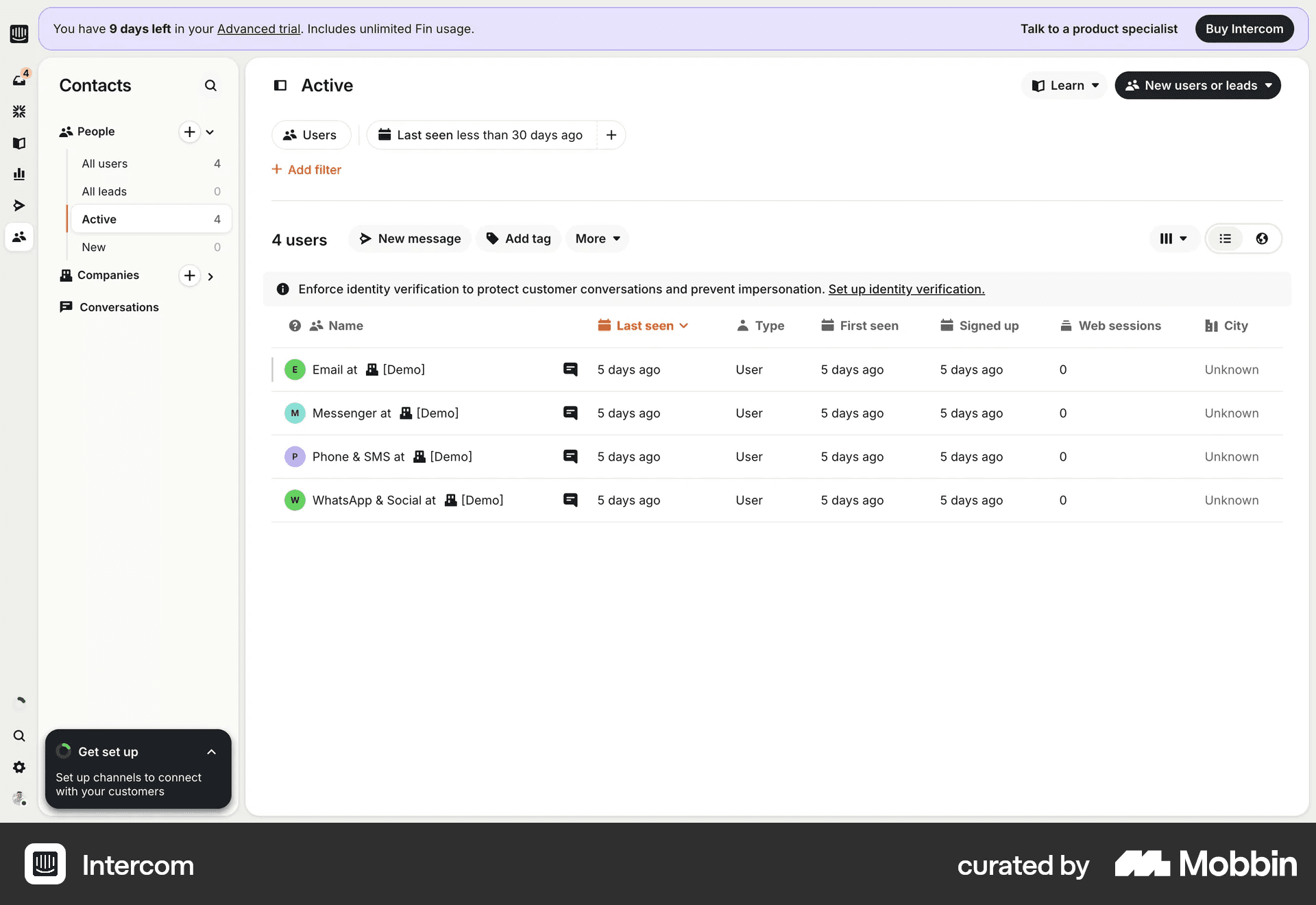Open the Inbox icon in left rail
This screenshot has height=905, width=1316.
click(x=19, y=80)
